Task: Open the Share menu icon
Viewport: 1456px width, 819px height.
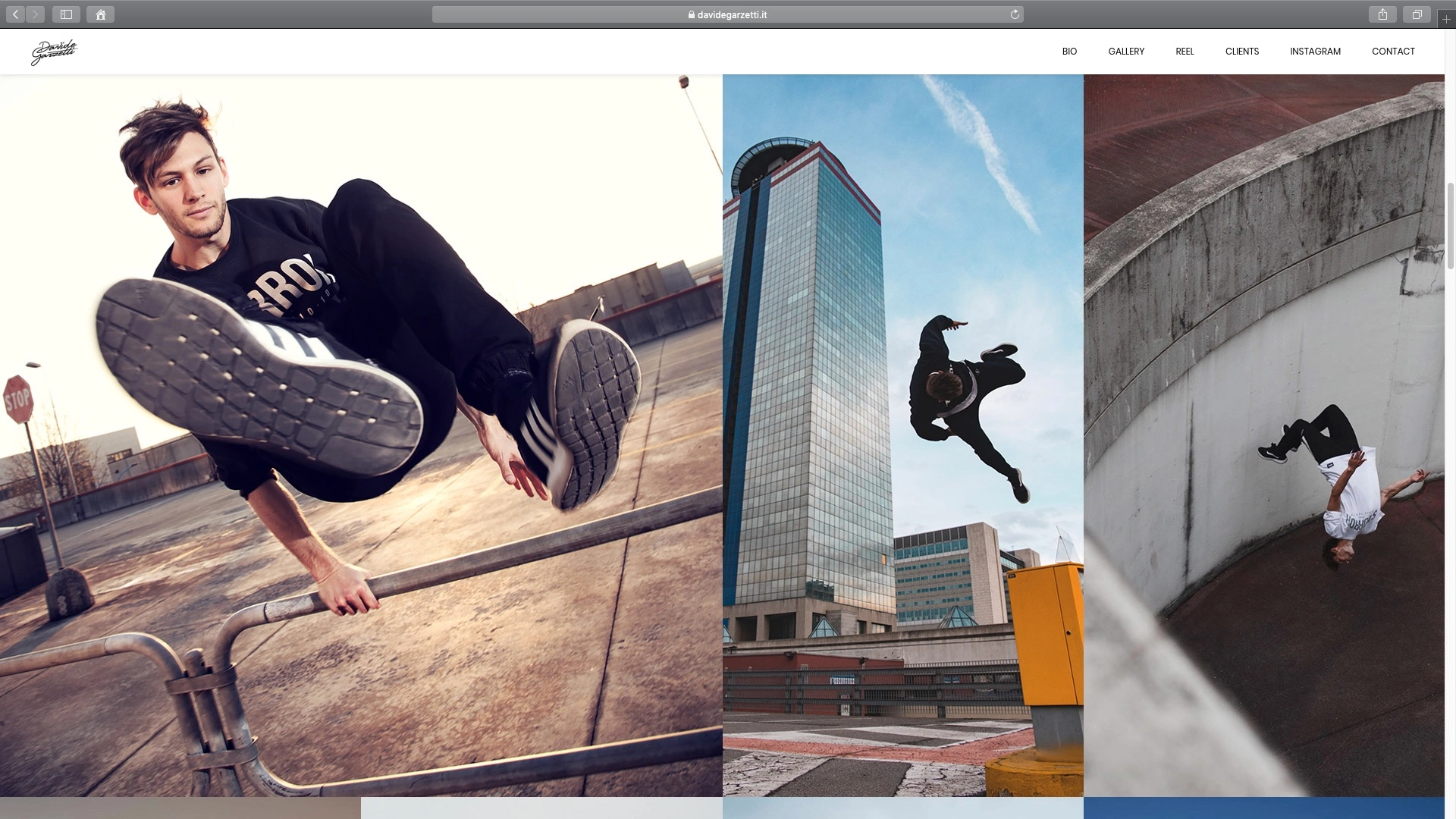Action: point(1382,14)
